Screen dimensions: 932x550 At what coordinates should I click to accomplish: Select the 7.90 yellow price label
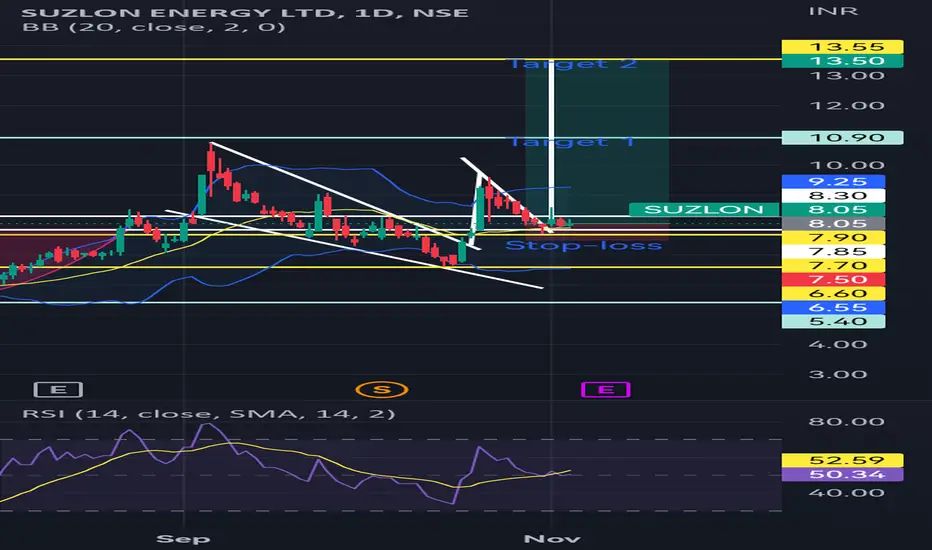[833, 237]
